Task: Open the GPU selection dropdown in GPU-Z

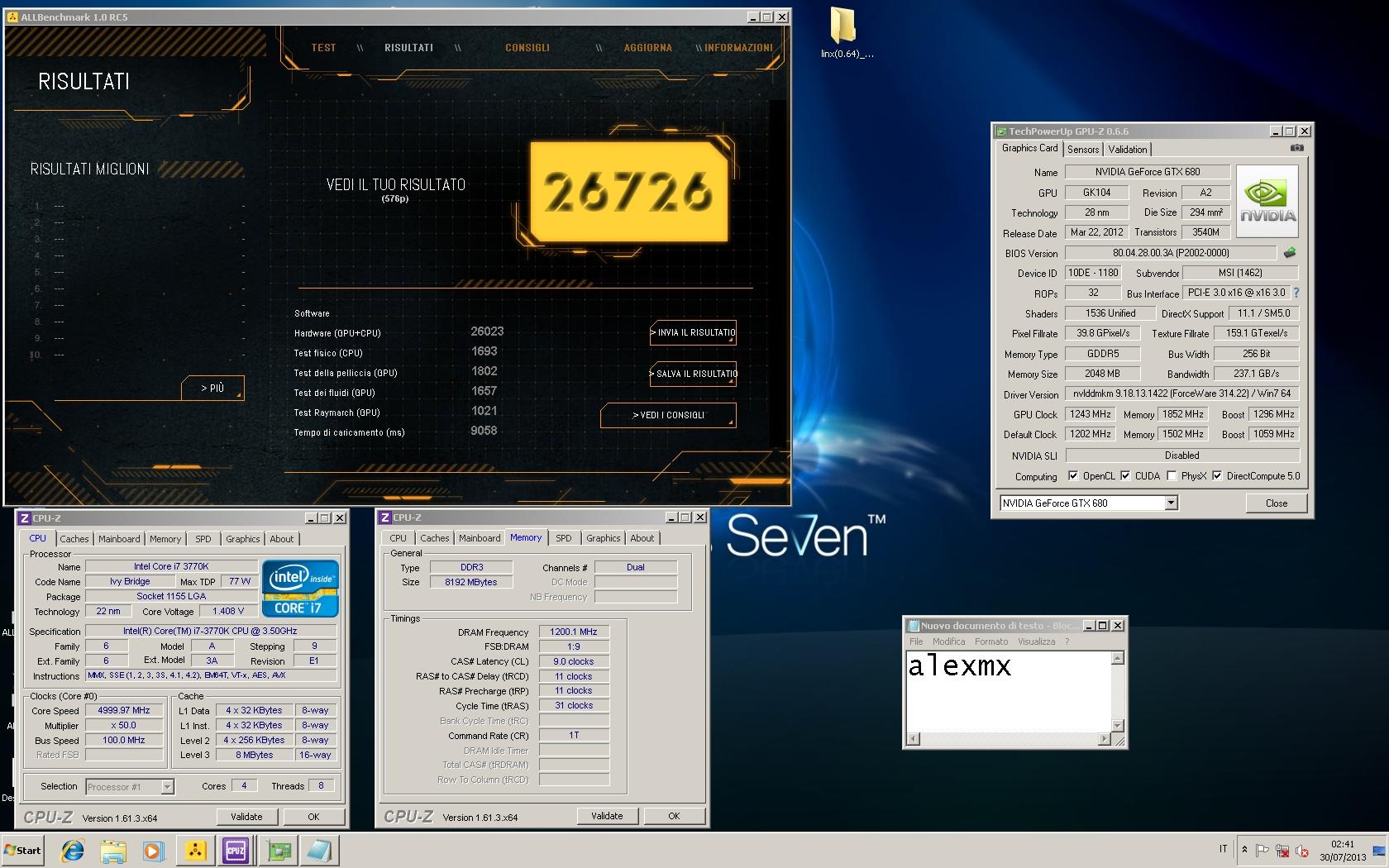Action: click(1171, 503)
